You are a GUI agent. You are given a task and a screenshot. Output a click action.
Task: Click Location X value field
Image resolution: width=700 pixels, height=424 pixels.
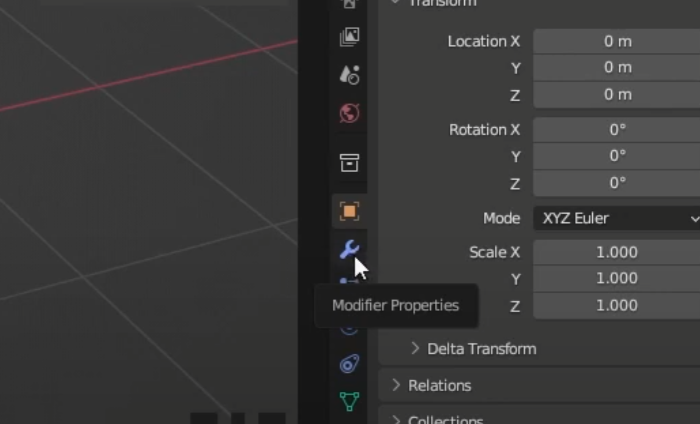click(617, 42)
